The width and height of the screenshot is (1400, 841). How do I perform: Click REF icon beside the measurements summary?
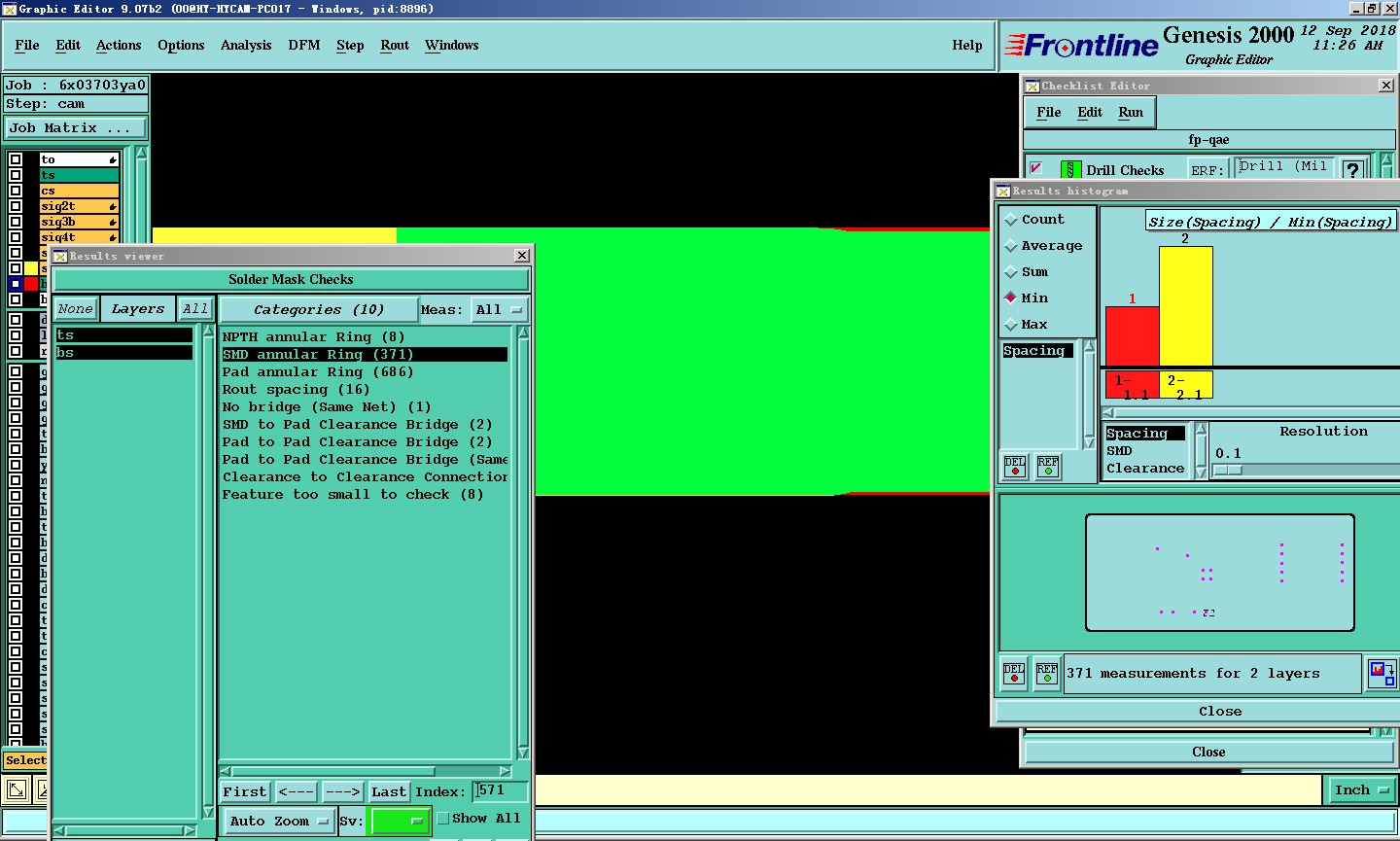(x=1047, y=673)
